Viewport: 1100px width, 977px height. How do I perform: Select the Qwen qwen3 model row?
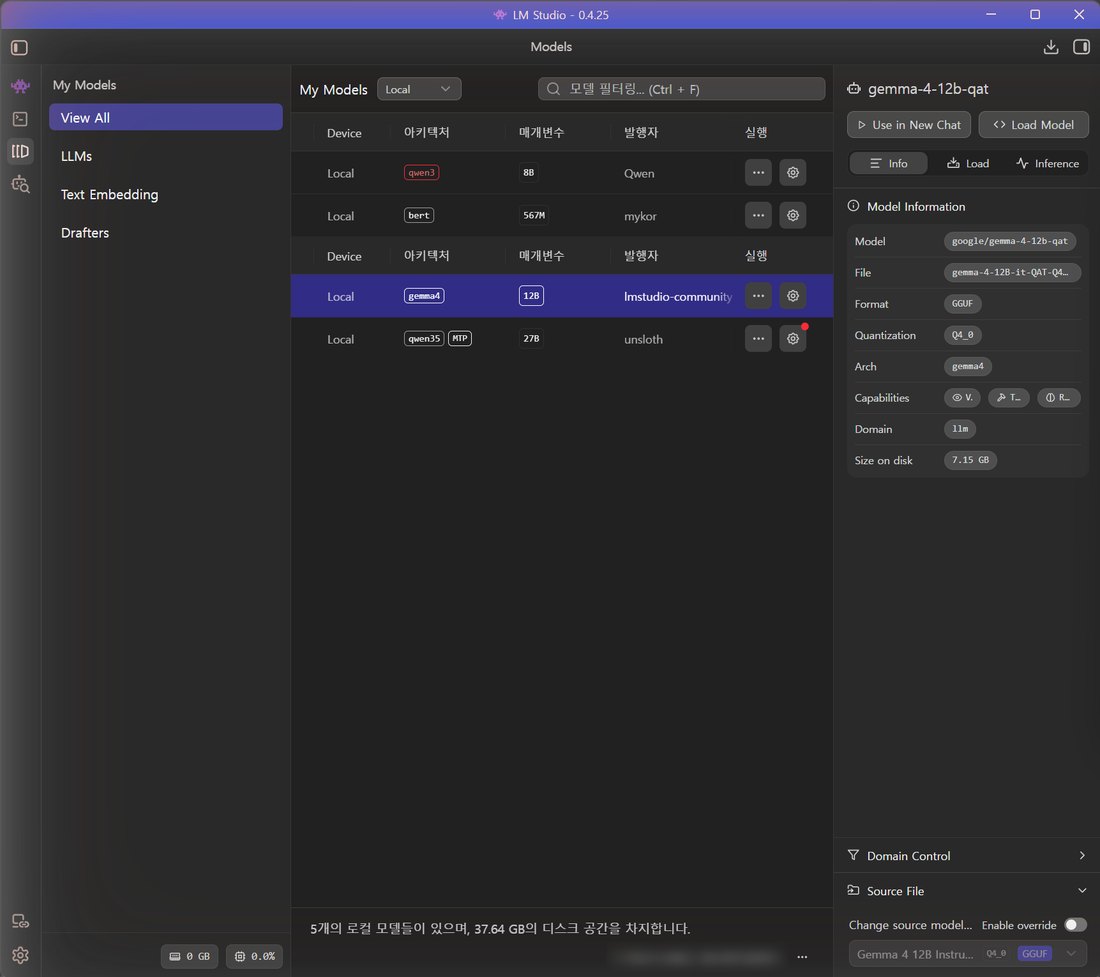(x=562, y=173)
